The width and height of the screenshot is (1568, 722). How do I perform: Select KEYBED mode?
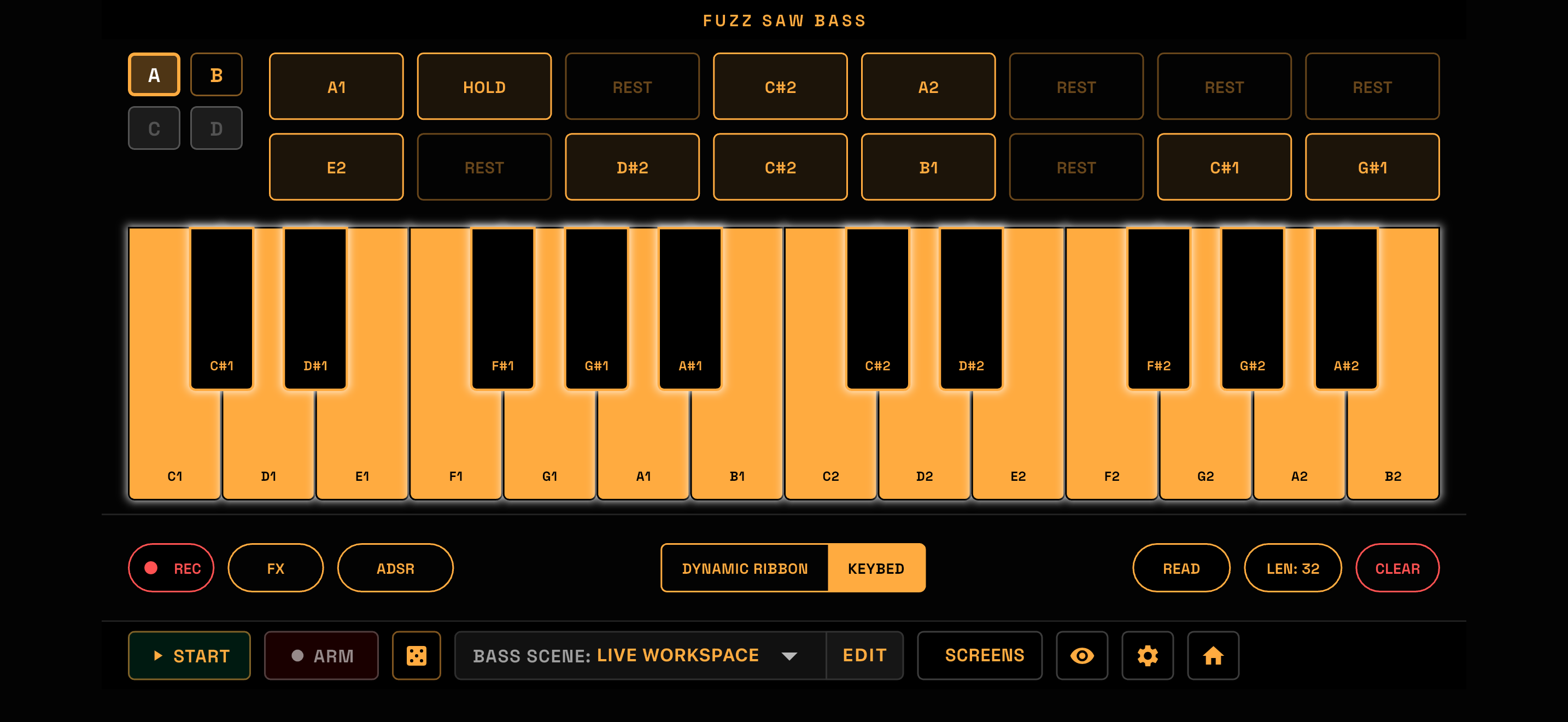coord(876,567)
